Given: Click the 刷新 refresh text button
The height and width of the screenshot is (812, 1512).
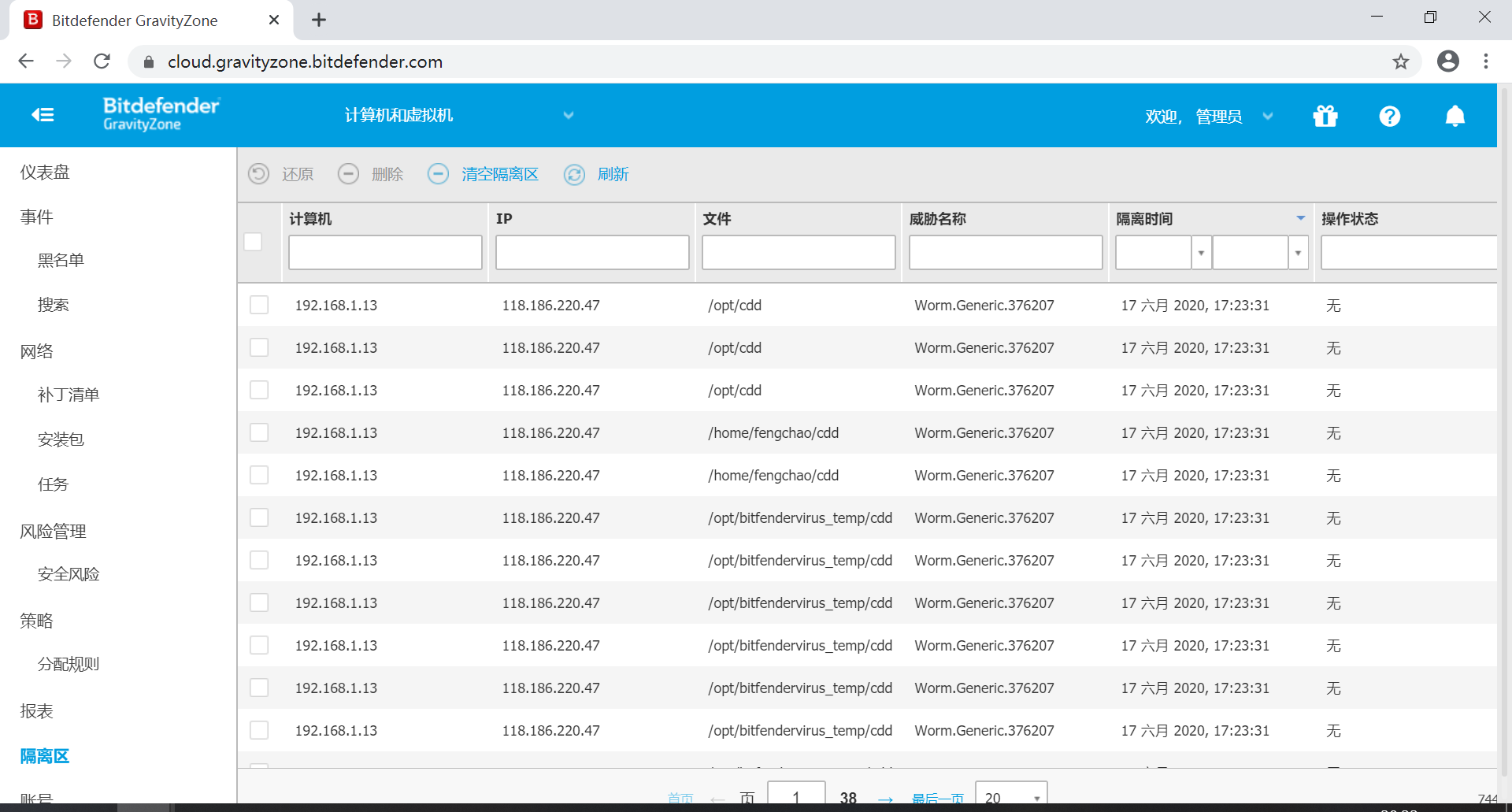Looking at the screenshot, I should [613, 174].
